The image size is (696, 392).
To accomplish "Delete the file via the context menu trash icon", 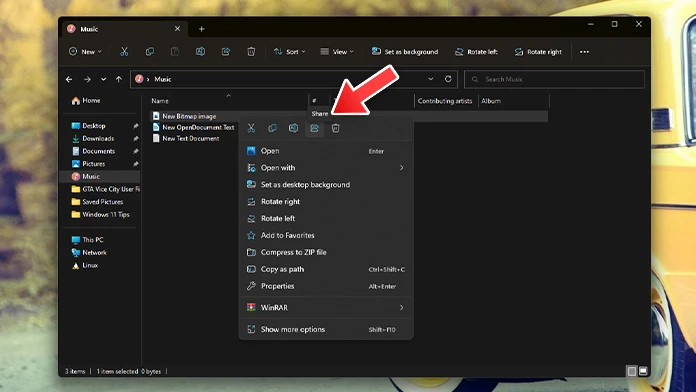I will (336, 128).
